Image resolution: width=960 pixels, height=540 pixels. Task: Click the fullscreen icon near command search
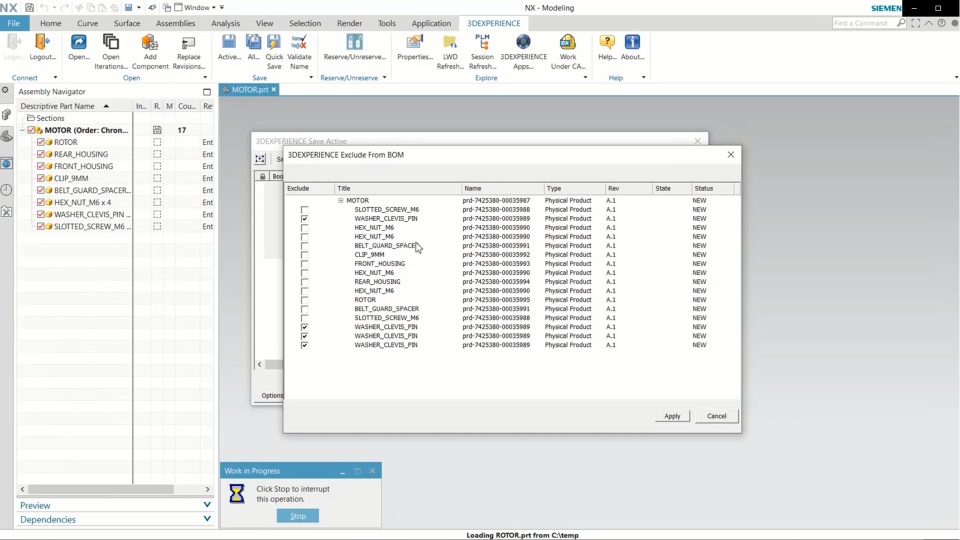coord(915,23)
